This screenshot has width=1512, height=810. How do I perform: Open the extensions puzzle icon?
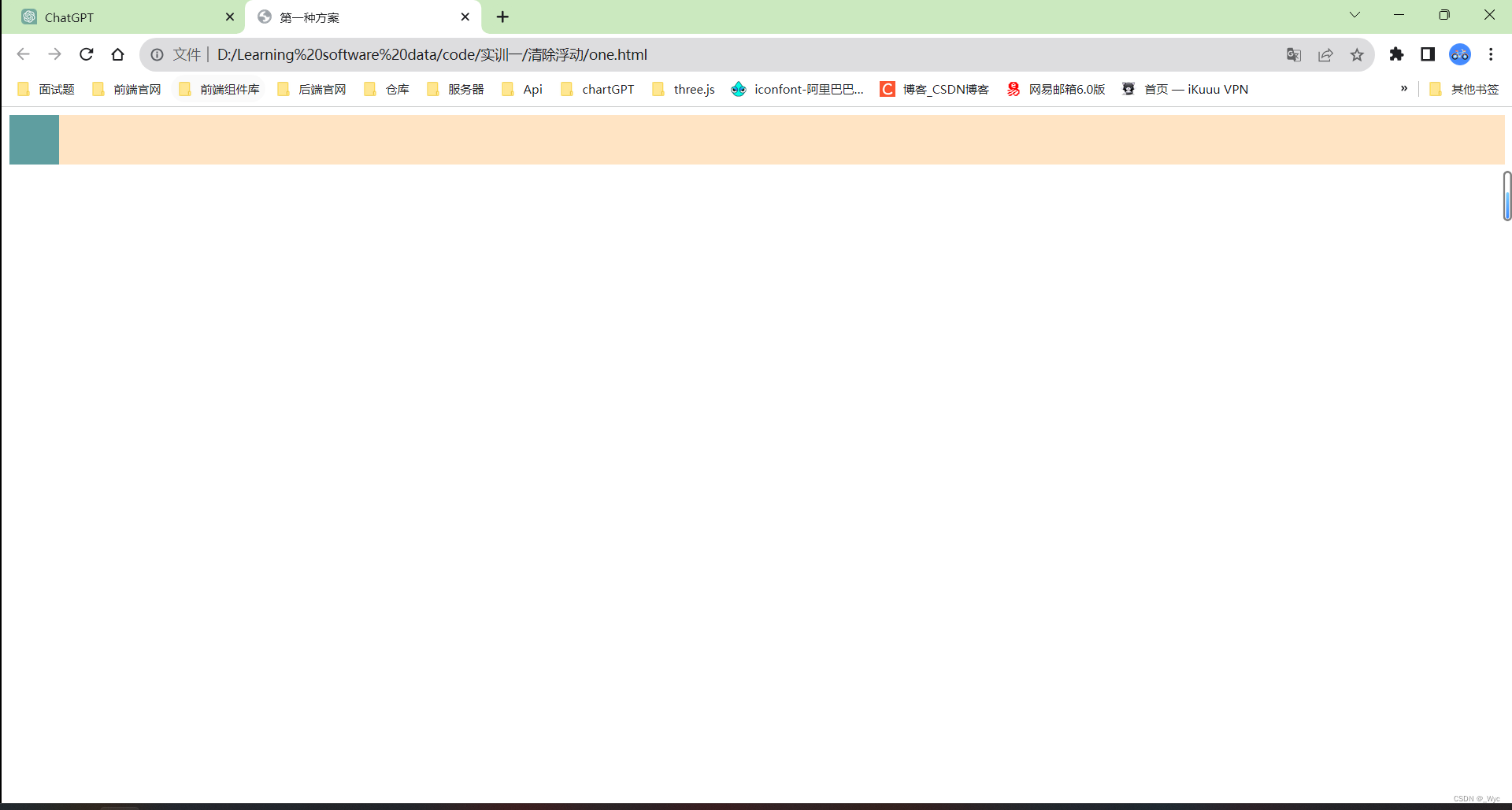point(1396,54)
